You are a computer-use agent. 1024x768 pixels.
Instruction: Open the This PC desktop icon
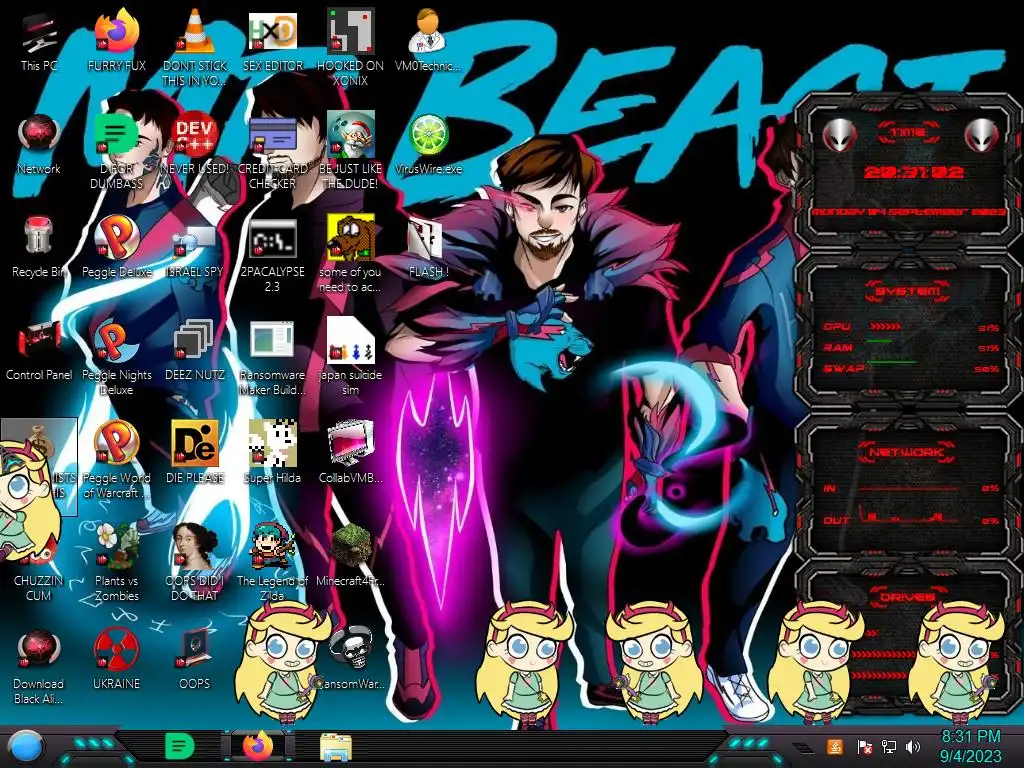tap(39, 42)
